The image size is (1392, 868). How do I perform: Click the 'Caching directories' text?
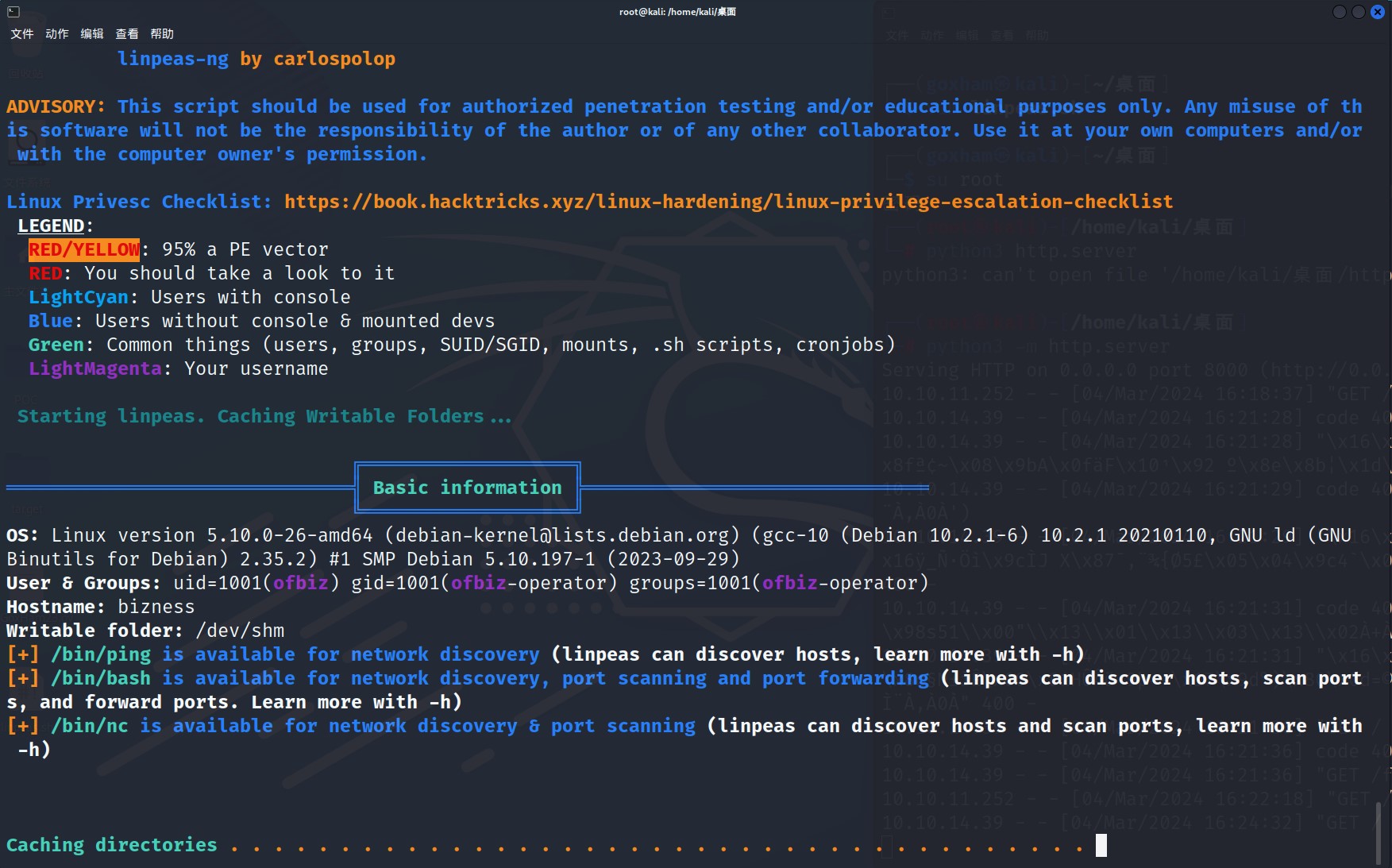pyautogui.click(x=112, y=845)
